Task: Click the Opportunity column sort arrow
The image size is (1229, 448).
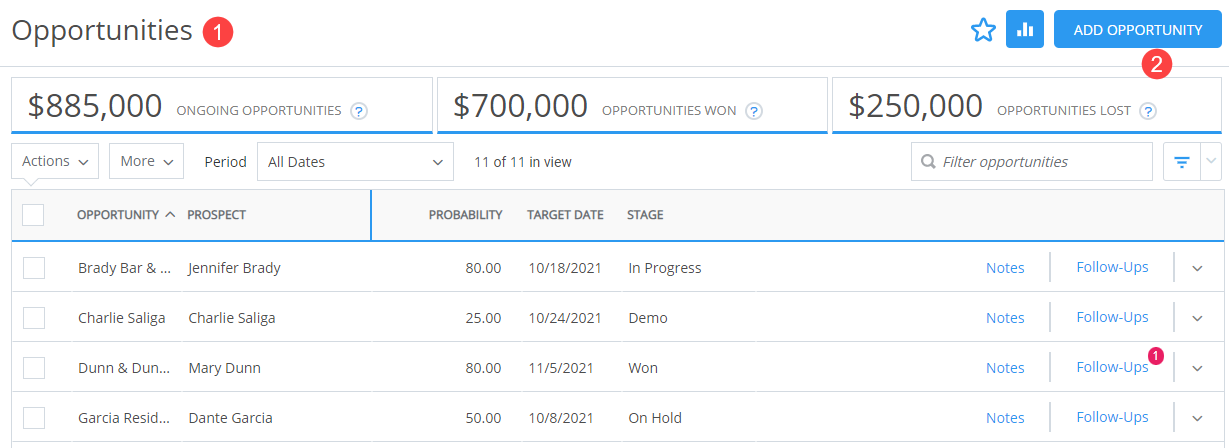Action: 169,214
